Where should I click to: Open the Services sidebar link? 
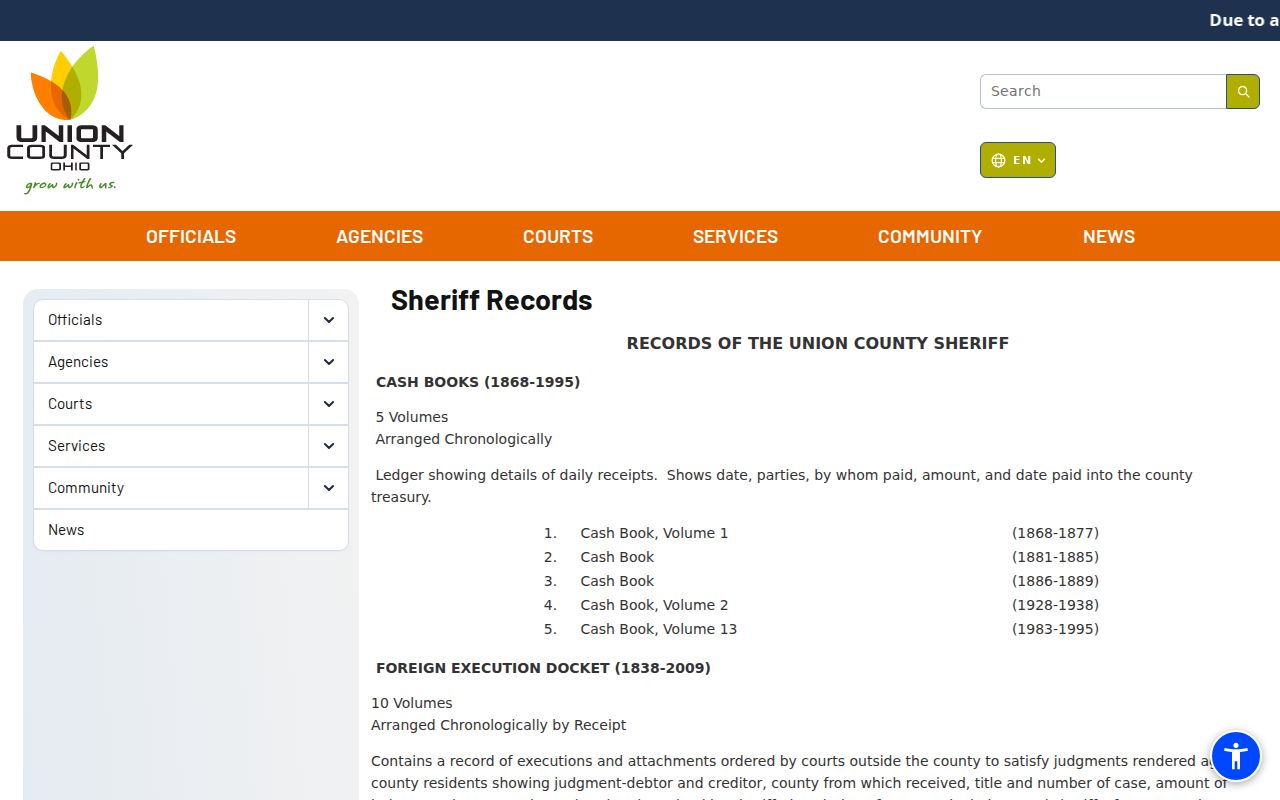click(171, 446)
